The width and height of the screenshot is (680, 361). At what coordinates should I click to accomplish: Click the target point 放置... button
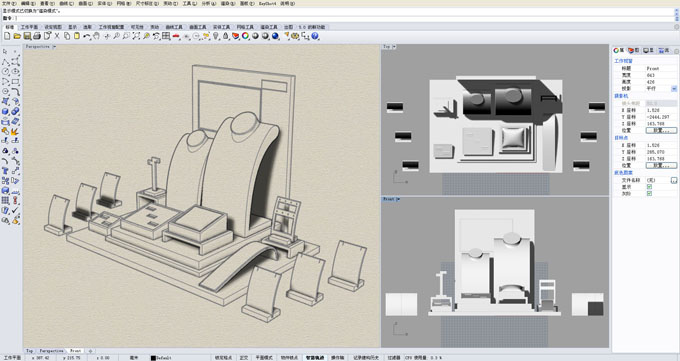tap(661, 165)
